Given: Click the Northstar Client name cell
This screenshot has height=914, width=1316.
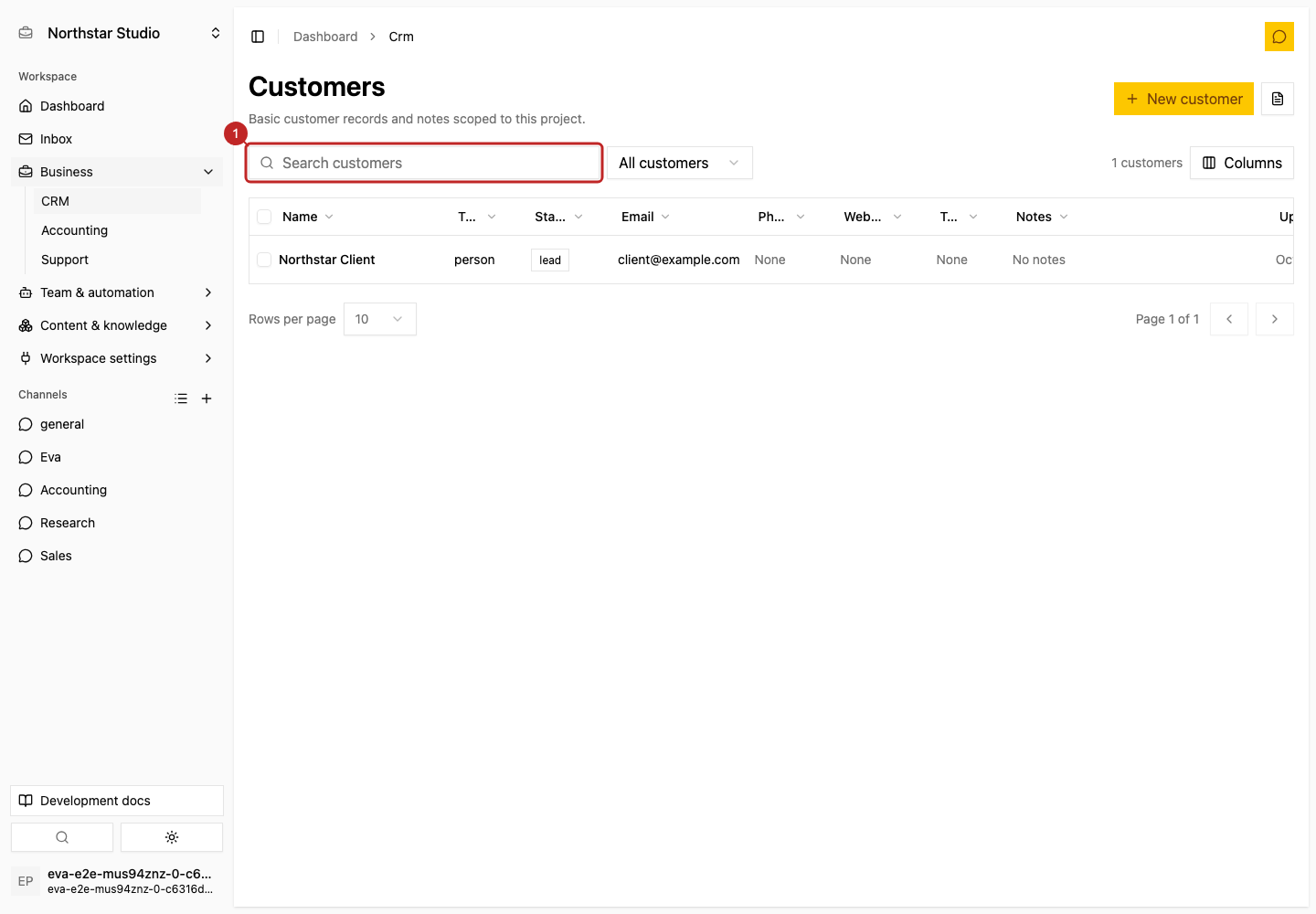Looking at the screenshot, I should tap(327, 260).
